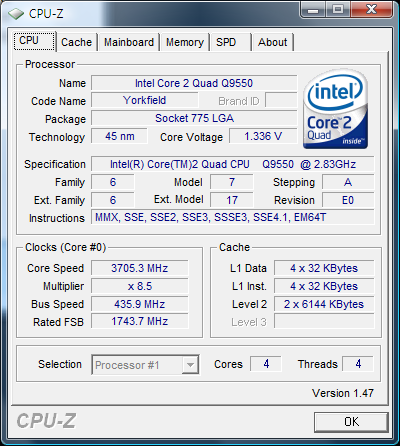Click the Intel Core 2 Quad logo

click(x=336, y=109)
